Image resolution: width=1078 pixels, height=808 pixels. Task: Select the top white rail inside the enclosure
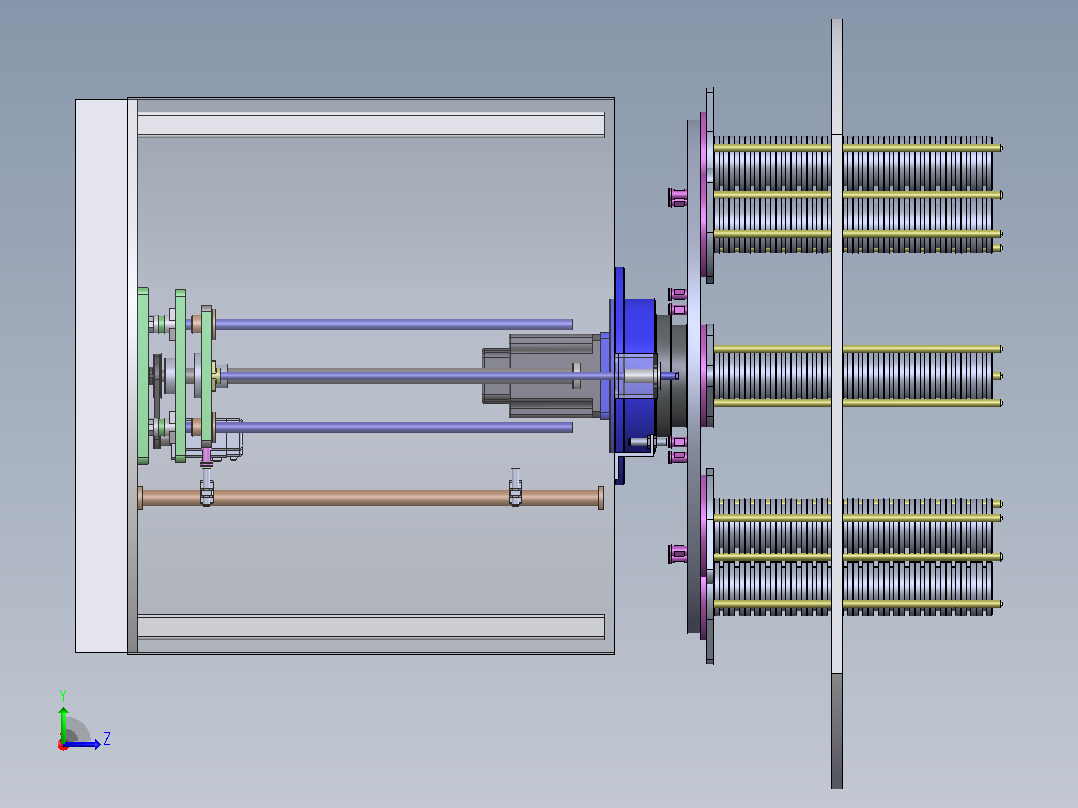click(x=371, y=124)
